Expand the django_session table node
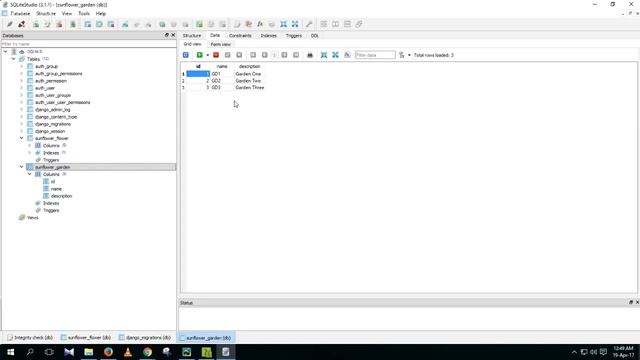Image resolution: width=640 pixels, height=360 pixels. pos(21,131)
